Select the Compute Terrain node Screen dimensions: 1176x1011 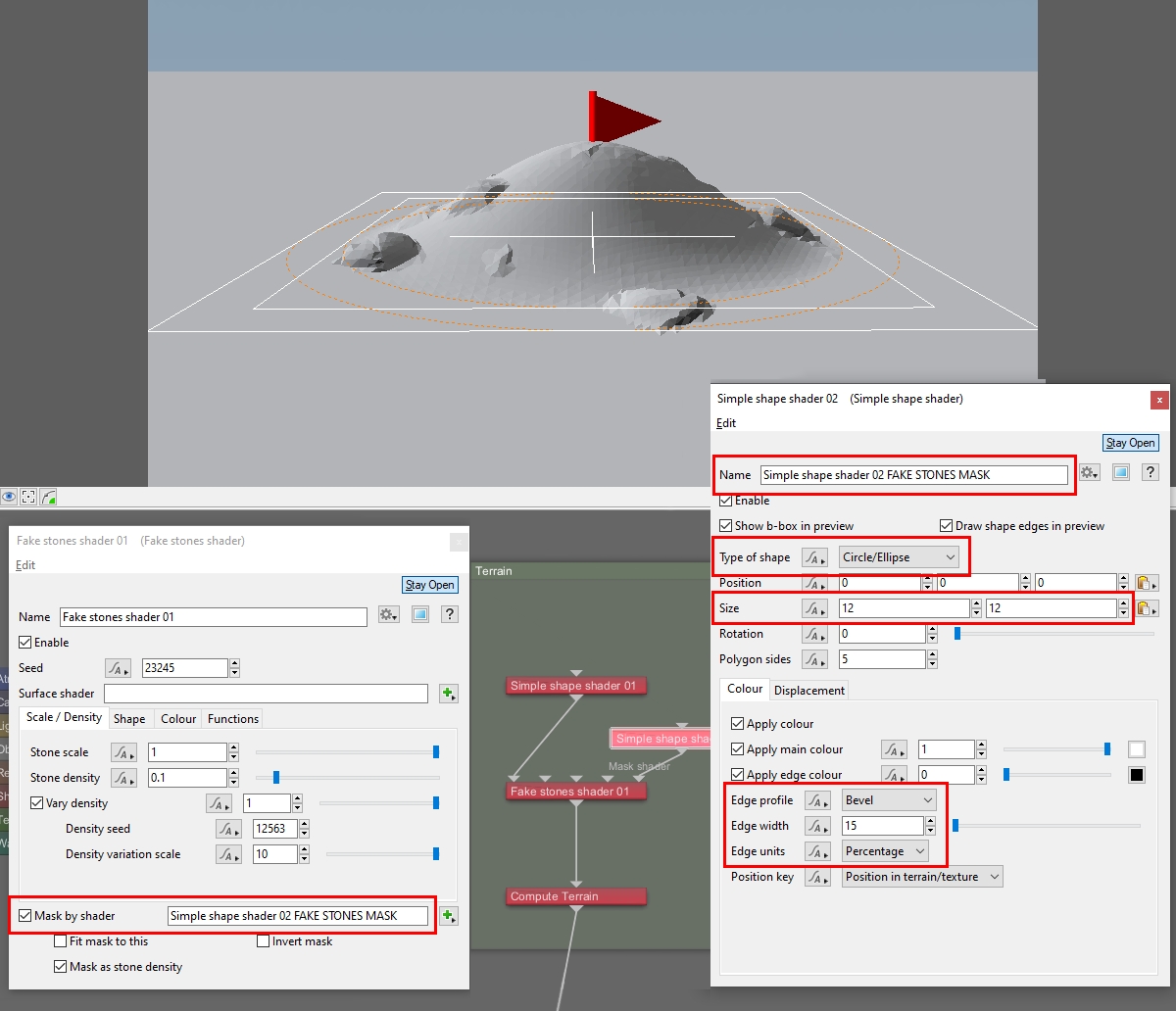(576, 896)
